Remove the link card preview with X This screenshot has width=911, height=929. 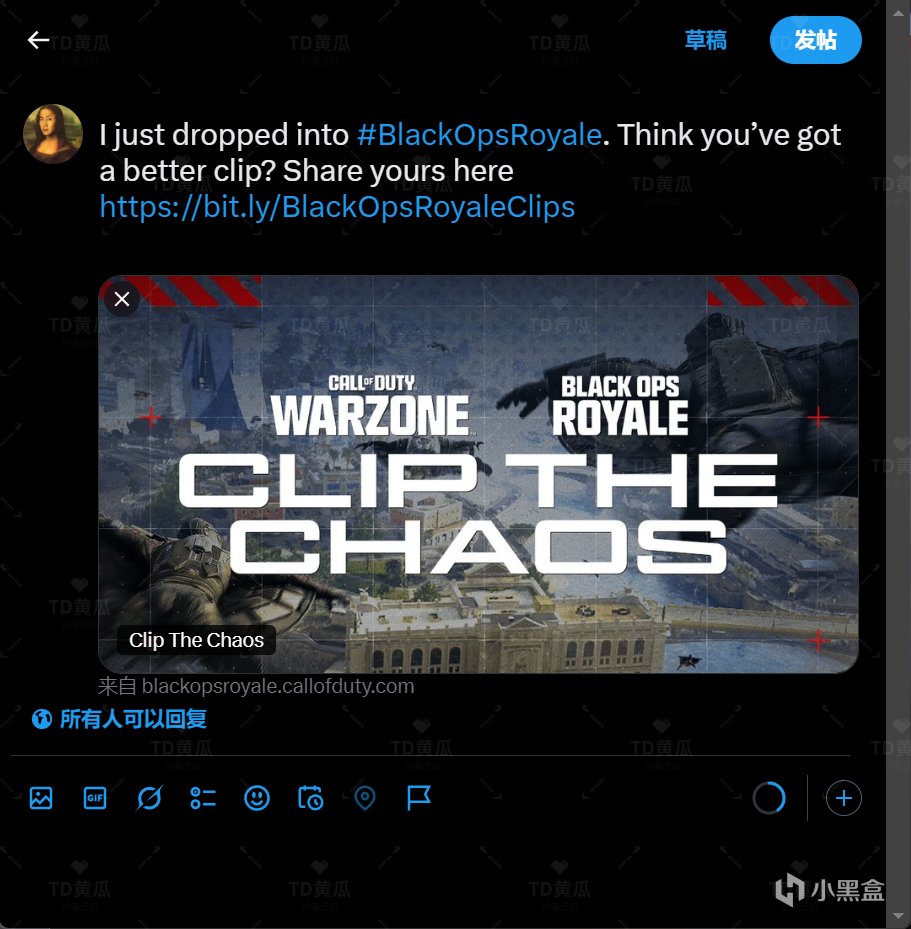tap(122, 299)
